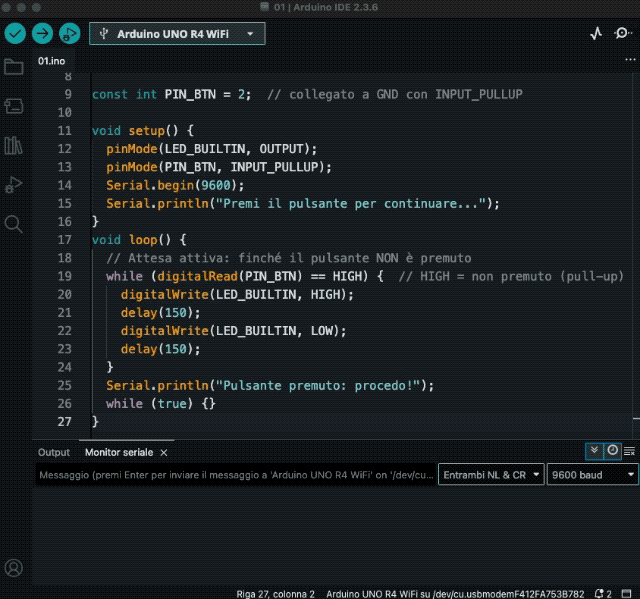Open the Sketchbook folder in sidebar
This screenshot has height=599, width=640.
14,67
